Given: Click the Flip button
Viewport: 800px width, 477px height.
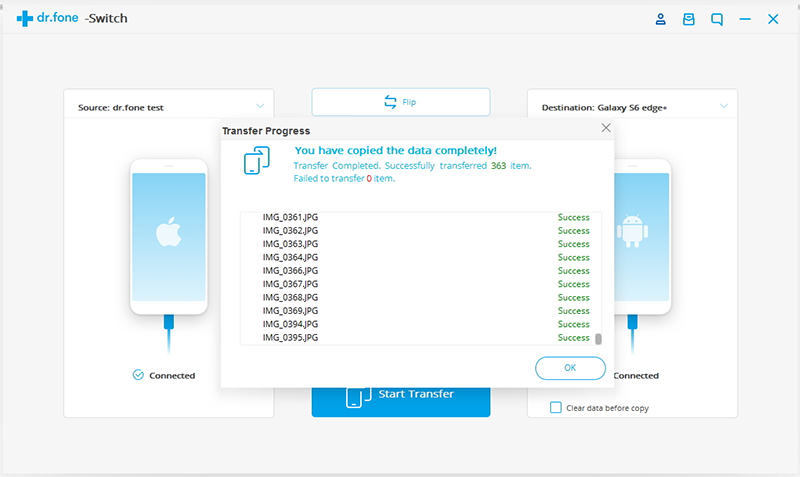Looking at the screenshot, I should pos(400,102).
